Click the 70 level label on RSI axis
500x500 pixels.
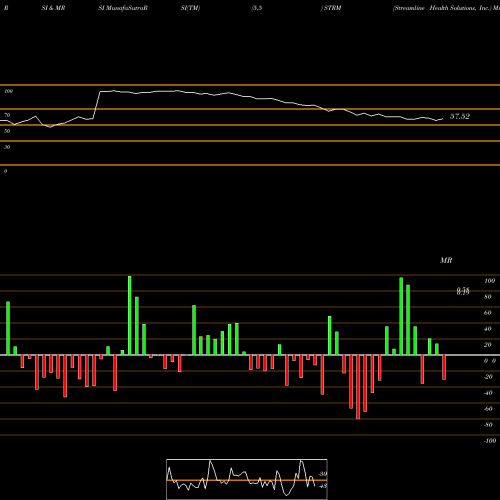7,115
